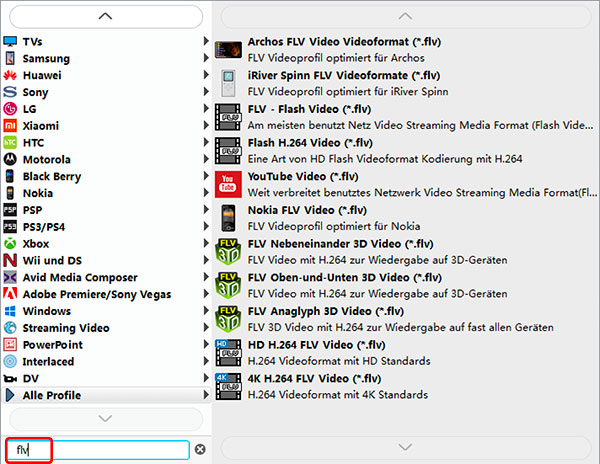Select FLV Oben-und-Unten 3D Video format
The width and height of the screenshot is (600, 464).
point(406,285)
